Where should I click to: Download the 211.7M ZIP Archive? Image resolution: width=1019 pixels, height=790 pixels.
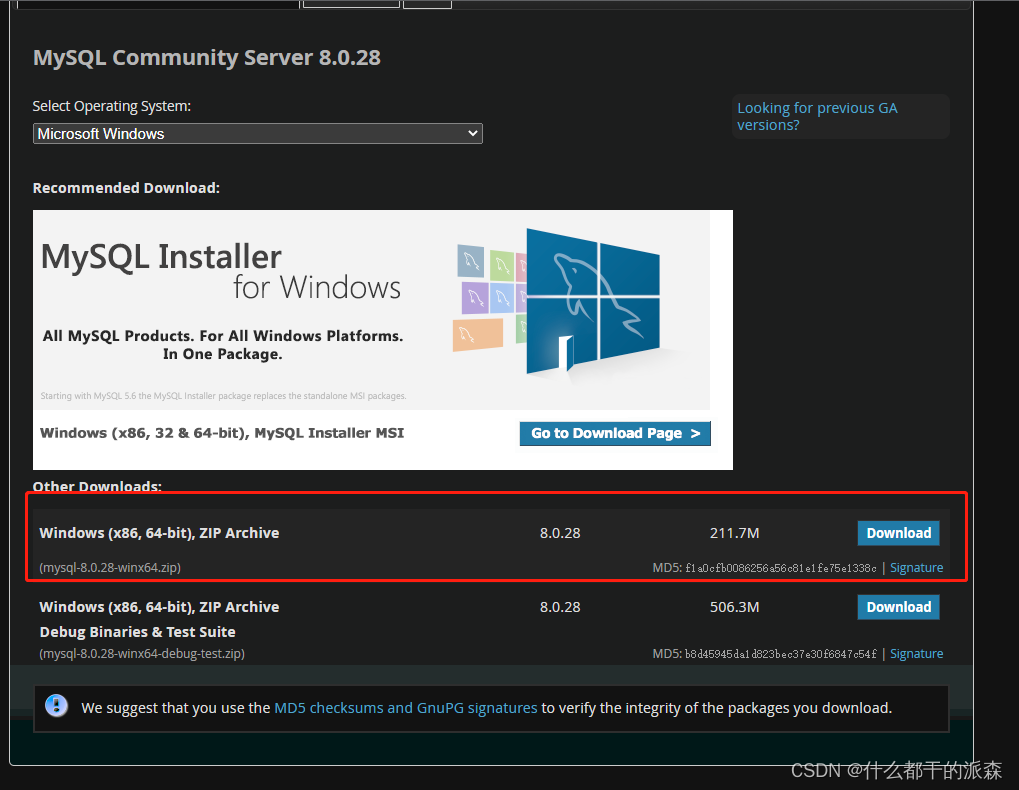click(x=898, y=533)
